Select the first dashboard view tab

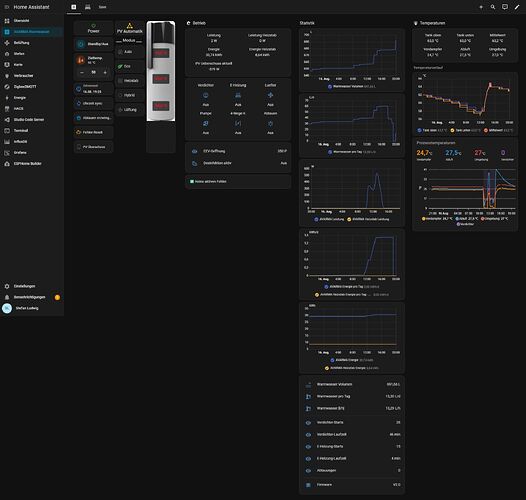click(x=74, y=7)
